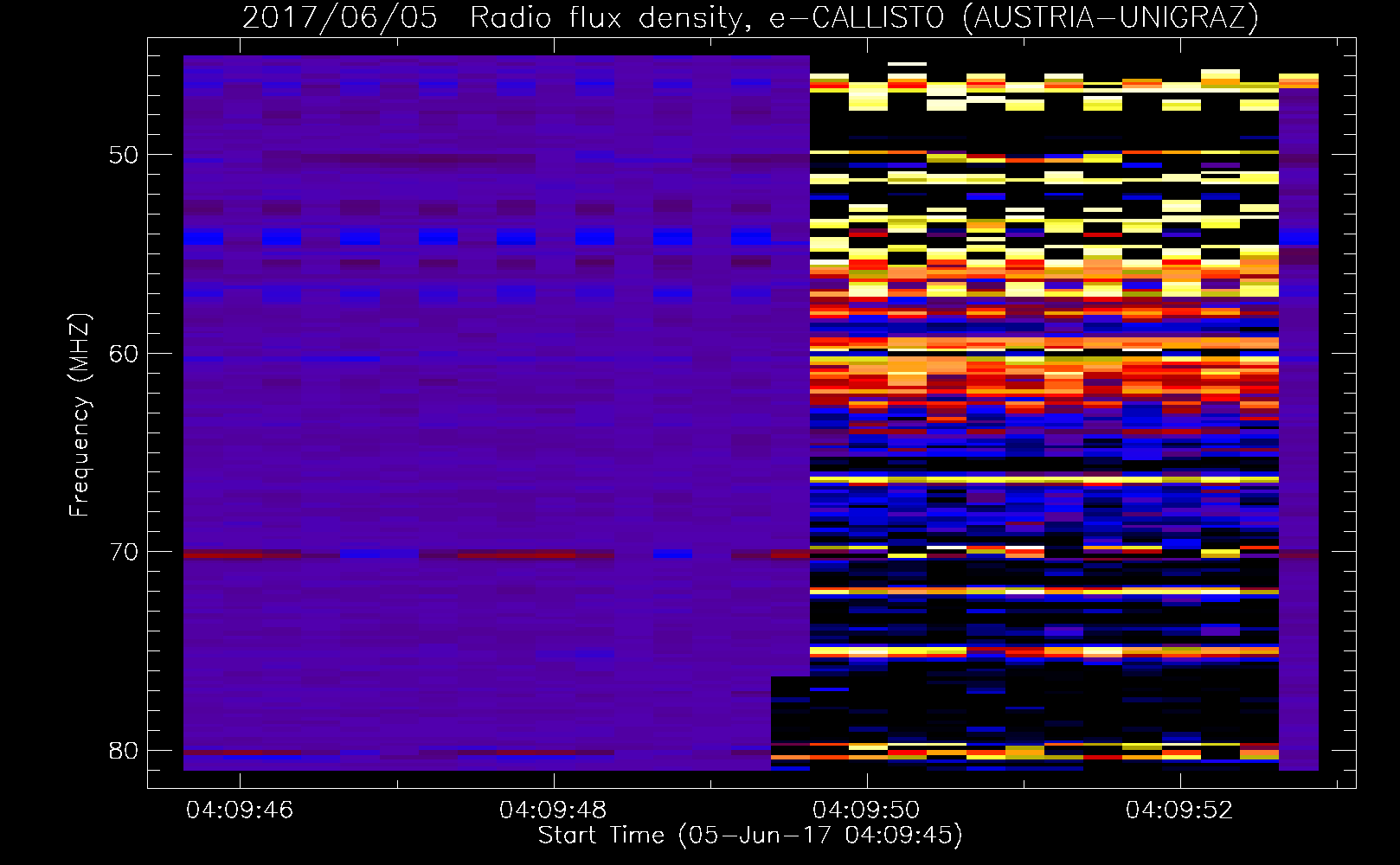
Task: Select the '50' frequency axis label
Action: [124, 155]
